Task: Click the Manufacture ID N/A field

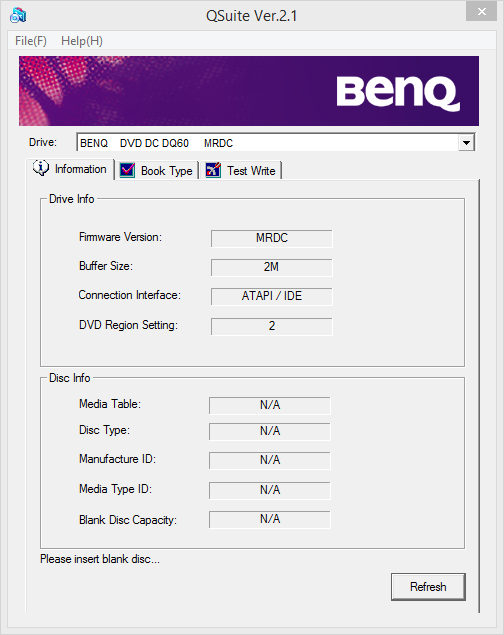Action: (270, 460)
